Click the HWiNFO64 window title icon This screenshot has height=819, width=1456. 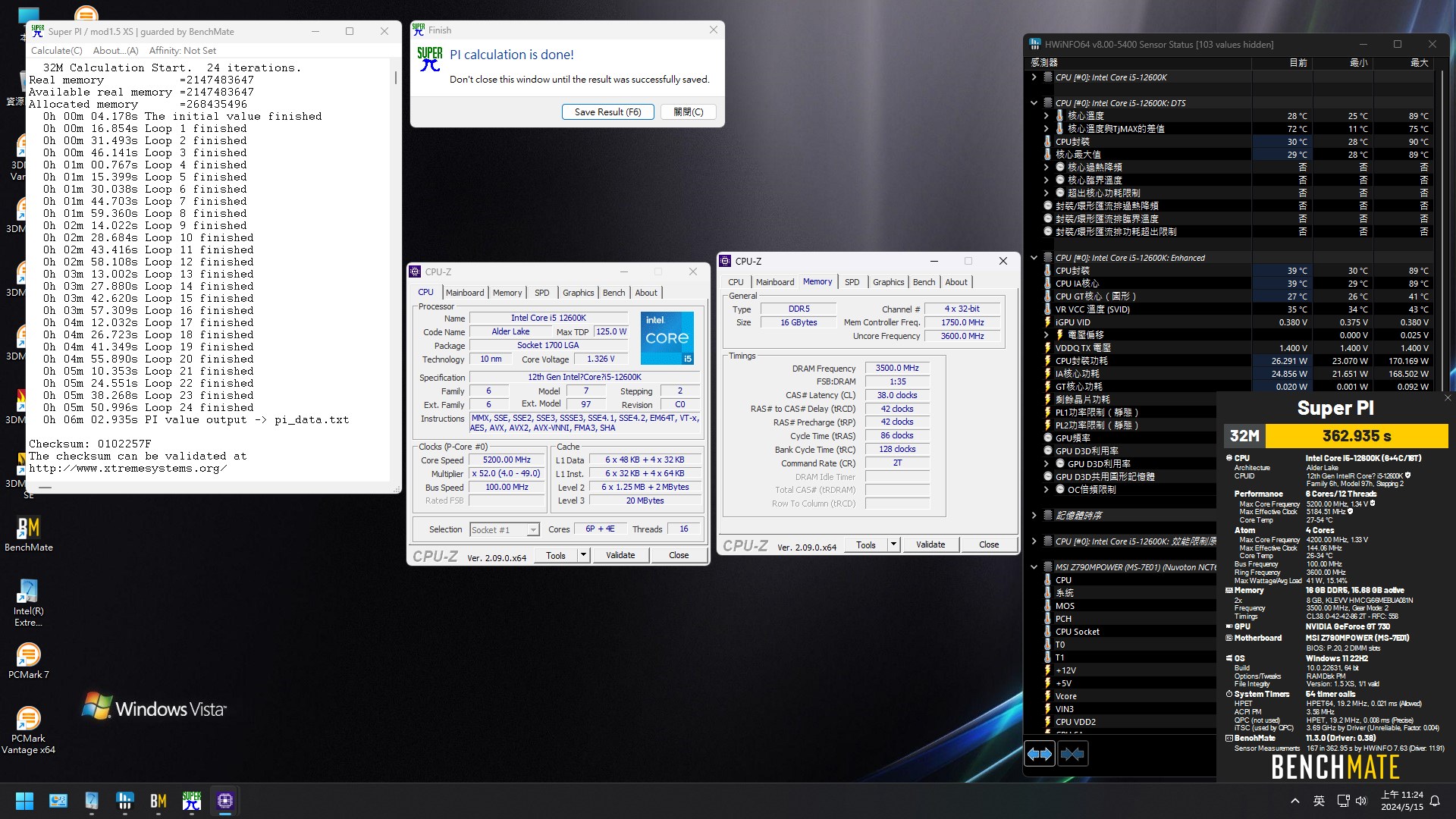click(1035, 45)
